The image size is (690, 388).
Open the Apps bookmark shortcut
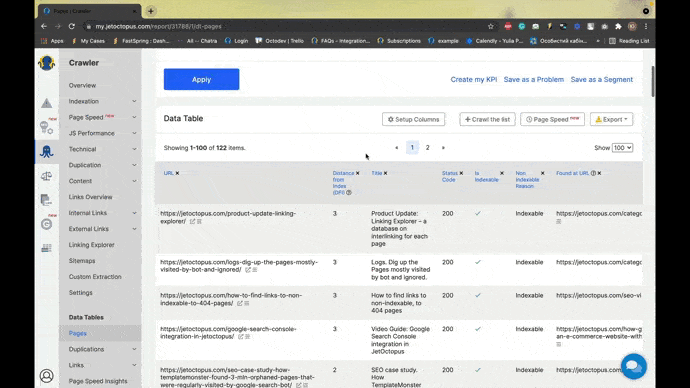pos(52,41)
